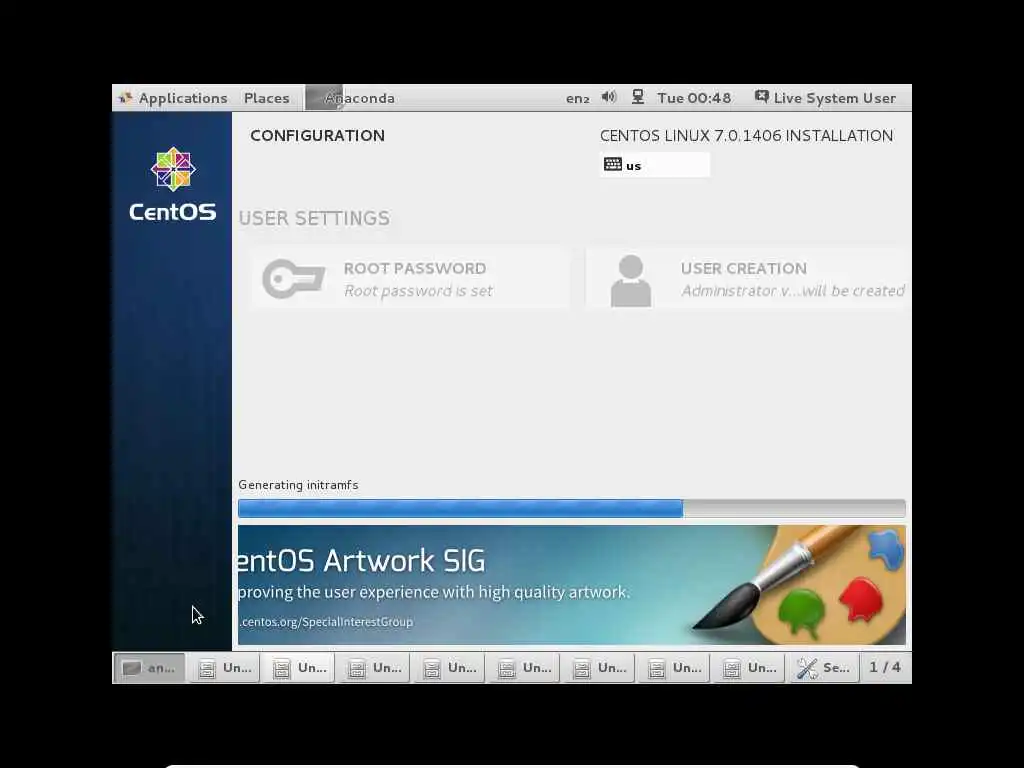The height and width of the screenshot is (768, 1024).
Task: Open the Se... settings taskbar button
Action: click(824, 667)
